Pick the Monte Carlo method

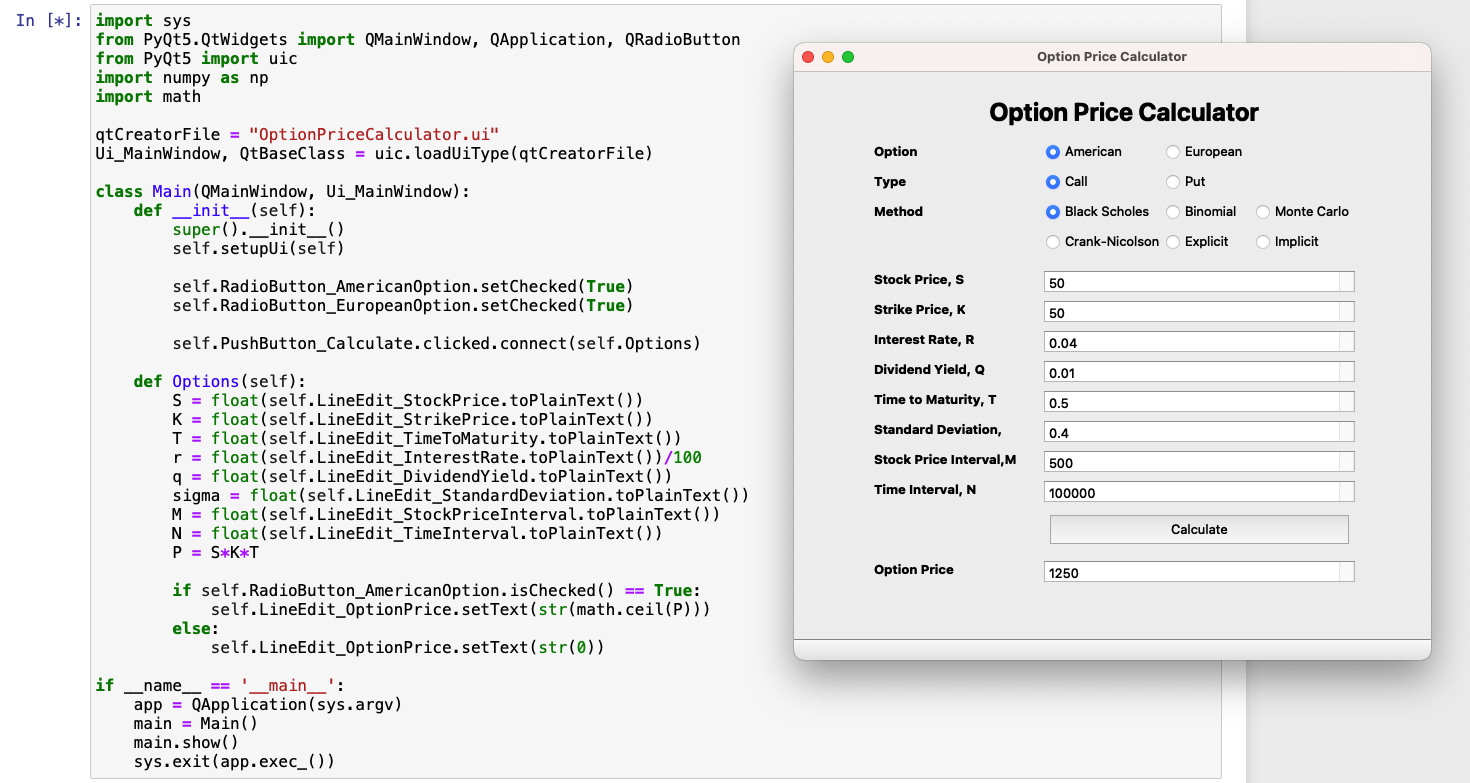[x=1263, y=212]
